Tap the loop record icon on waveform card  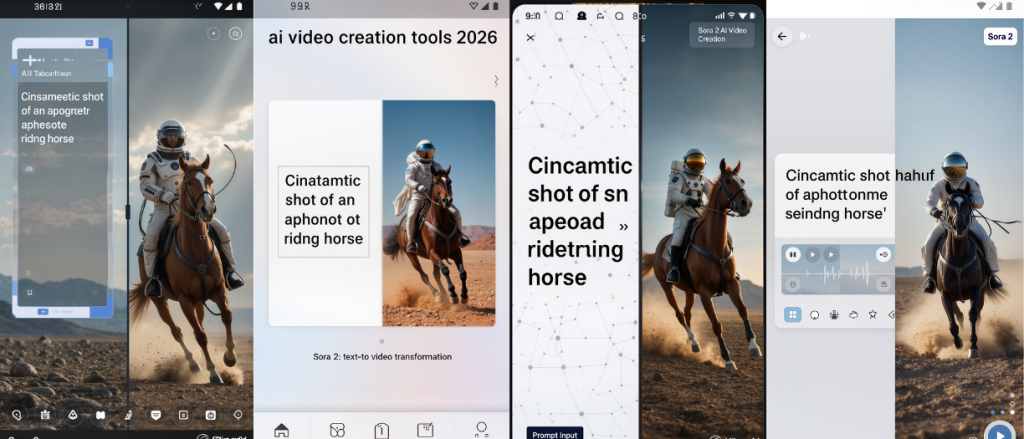(884, 255)
